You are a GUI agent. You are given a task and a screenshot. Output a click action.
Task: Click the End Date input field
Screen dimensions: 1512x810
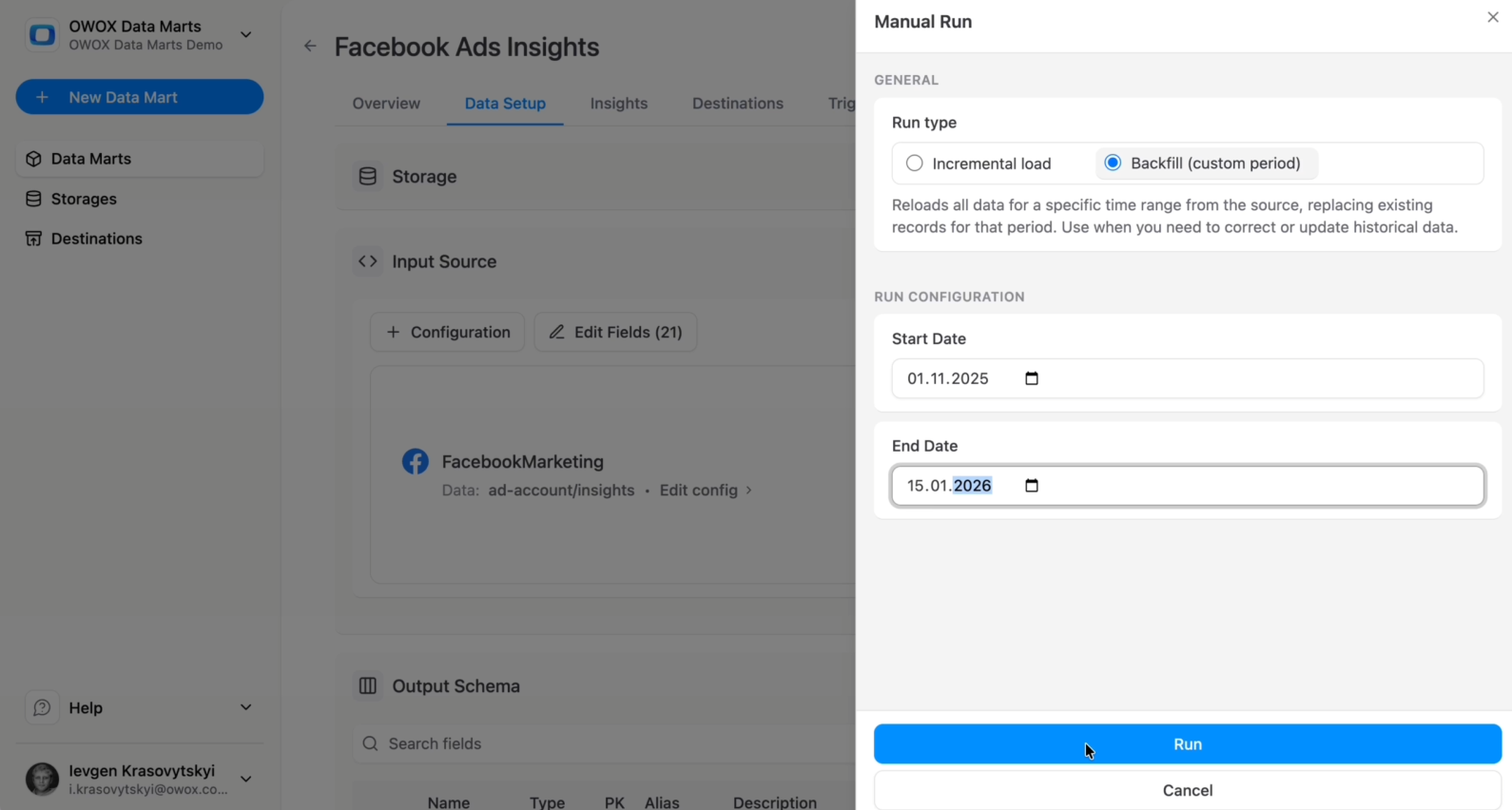click(1188, 486)
